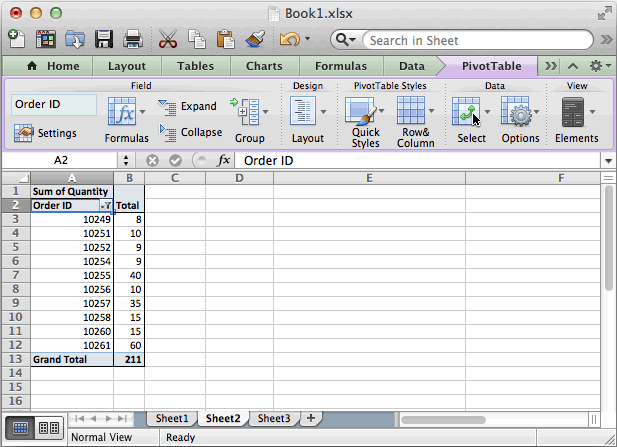
Task: Click the Print icon in toolbar
Action: click(132, 40)
